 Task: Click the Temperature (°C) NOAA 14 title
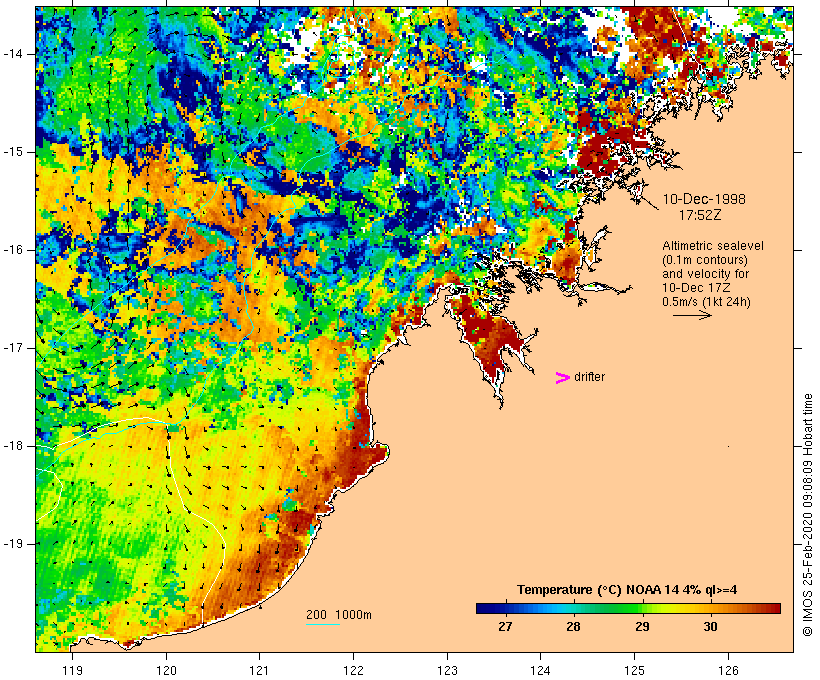coord(627,589)
